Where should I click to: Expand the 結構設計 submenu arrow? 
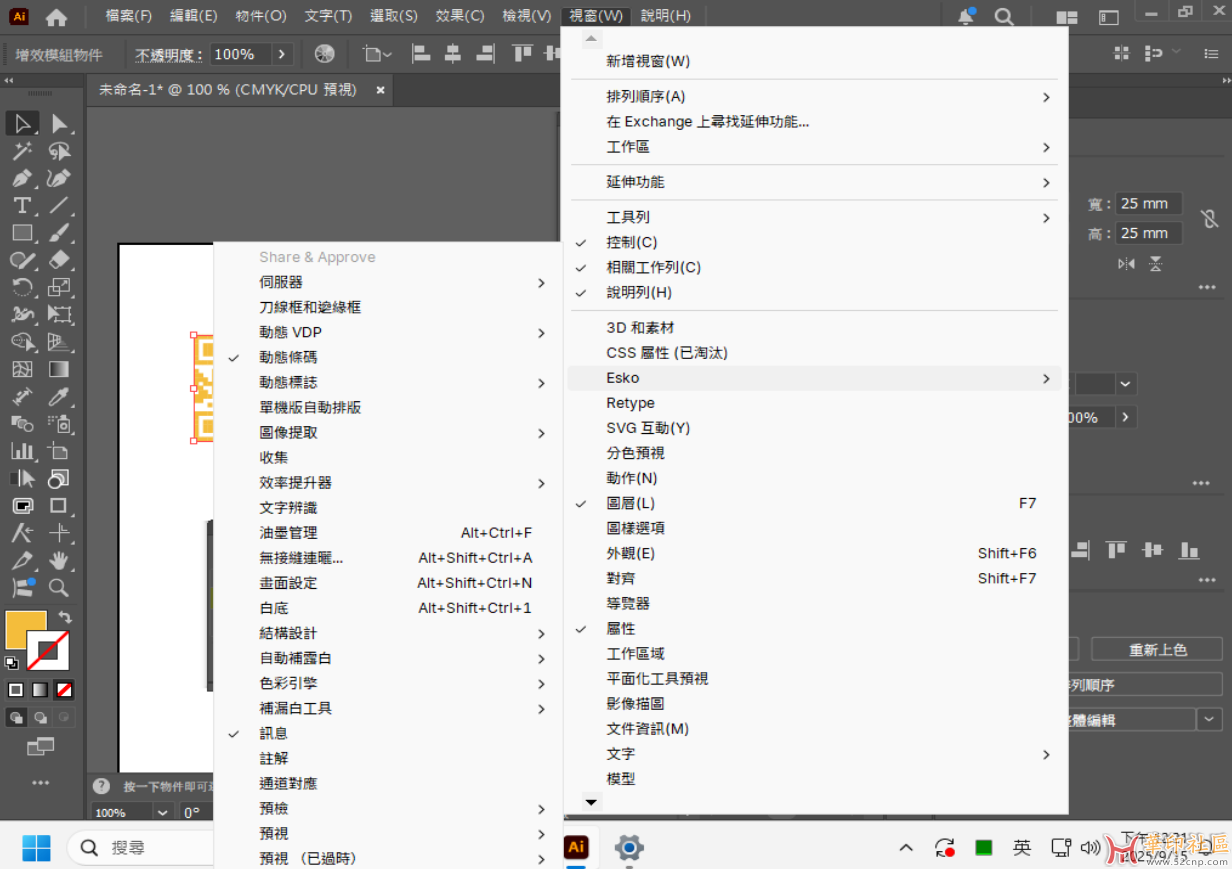click(541, 634)
